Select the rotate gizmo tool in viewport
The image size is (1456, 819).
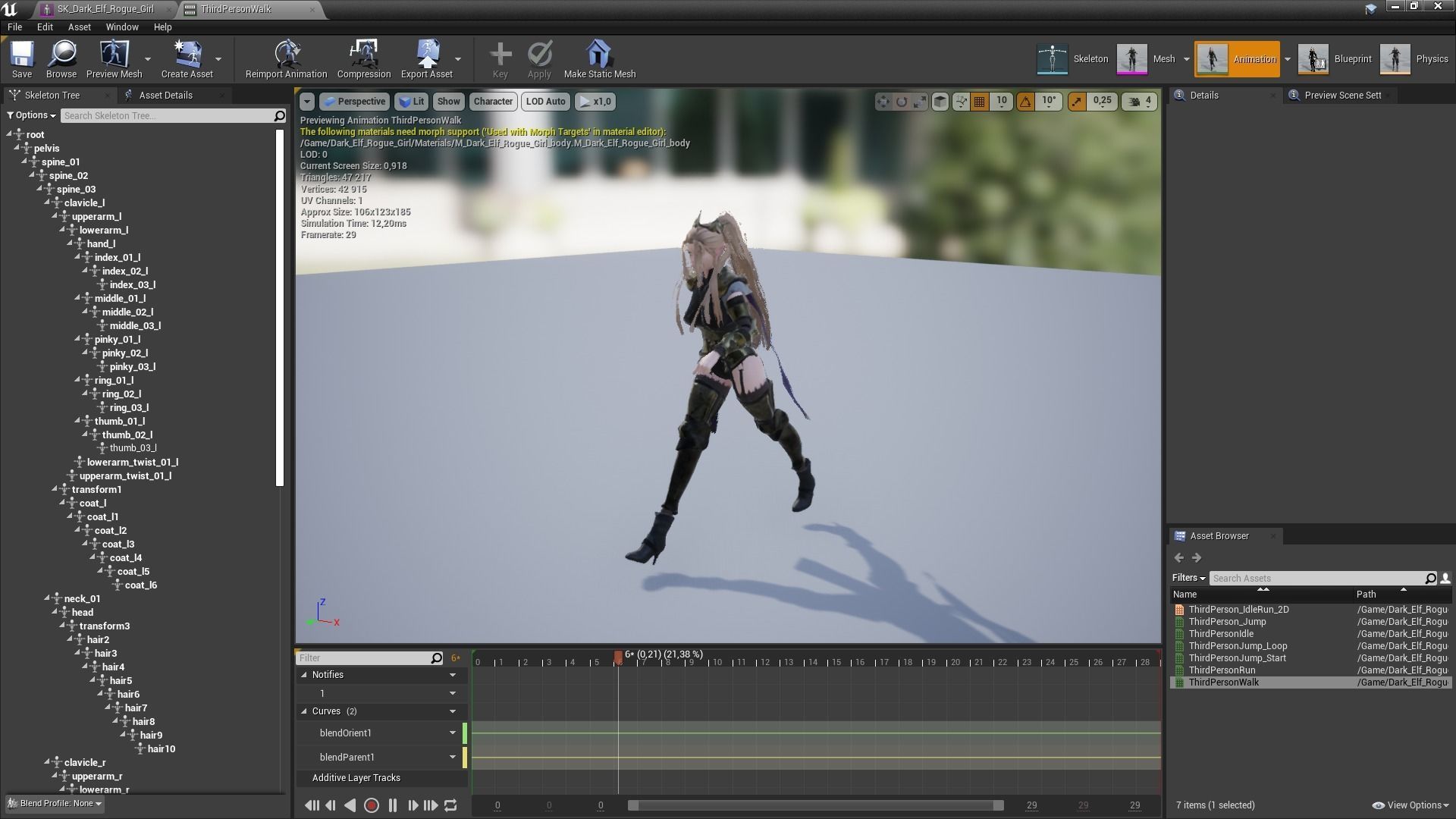tap(902, 102)
